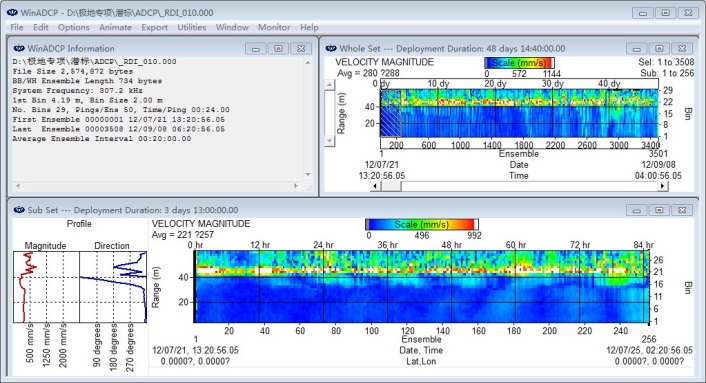
Task: Click the 'Average Ensemble Interval' line
Action: pos(102,139)
